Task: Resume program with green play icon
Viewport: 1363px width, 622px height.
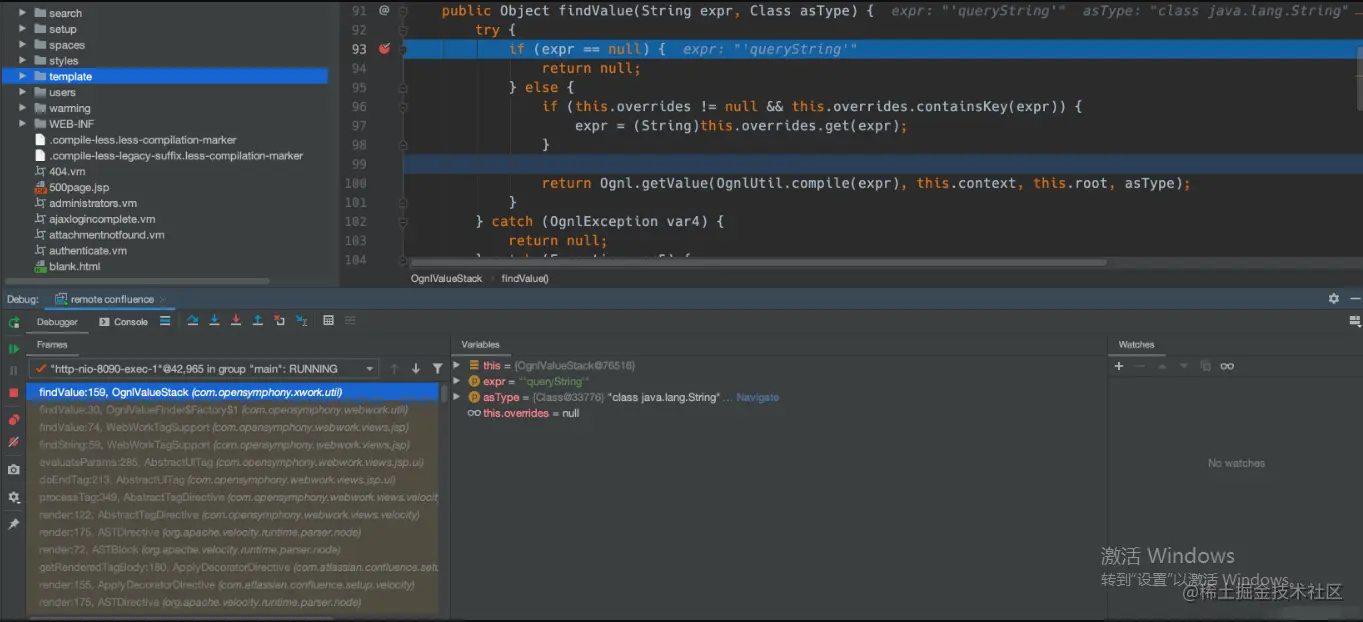Action: point(14,349)
